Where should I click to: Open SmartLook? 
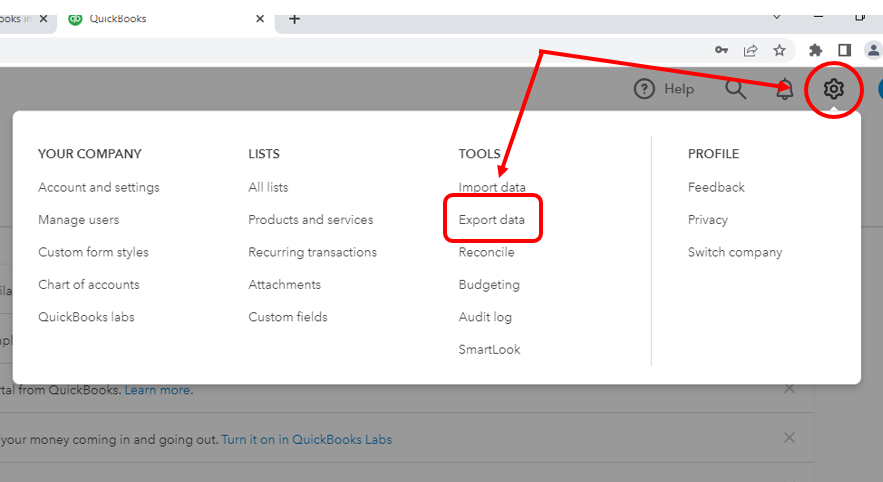coord(489,349)
